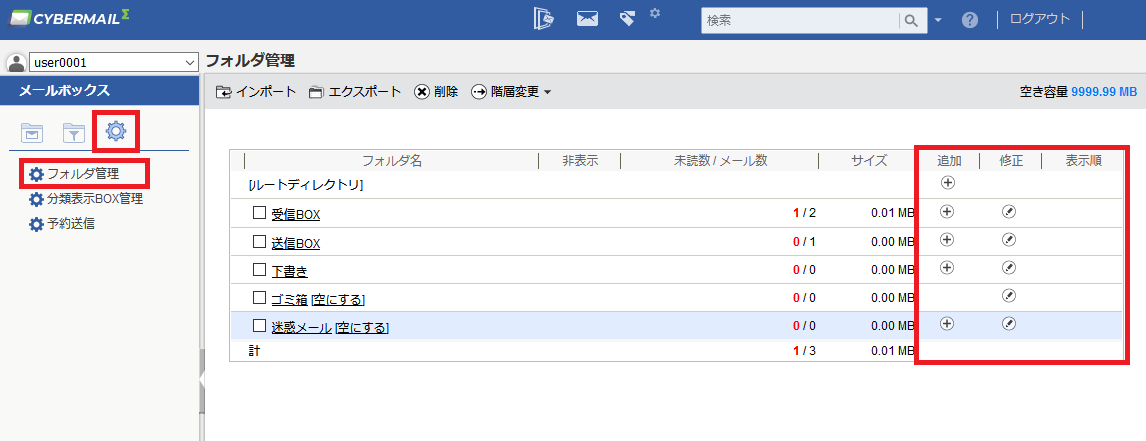Image resolution: width=1146 pixels, height=441 pixels.
Task: Select the filter folder icon tab in sidebar
Action: tap(74, 132)
